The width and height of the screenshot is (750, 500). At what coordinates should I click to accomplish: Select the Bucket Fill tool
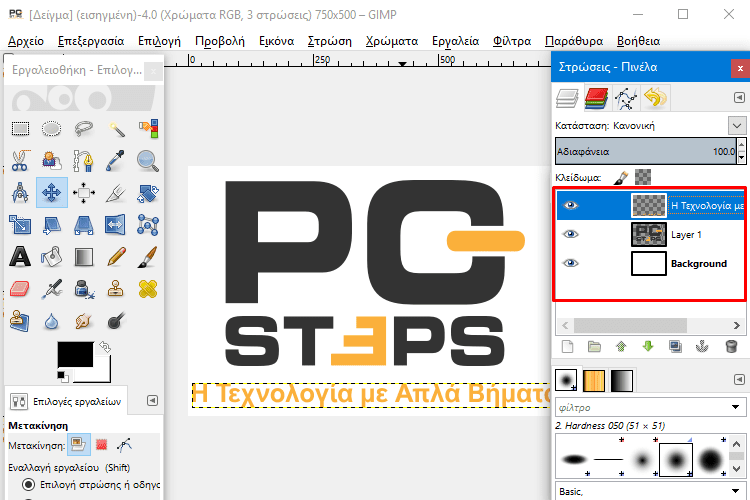pos(51,257)
